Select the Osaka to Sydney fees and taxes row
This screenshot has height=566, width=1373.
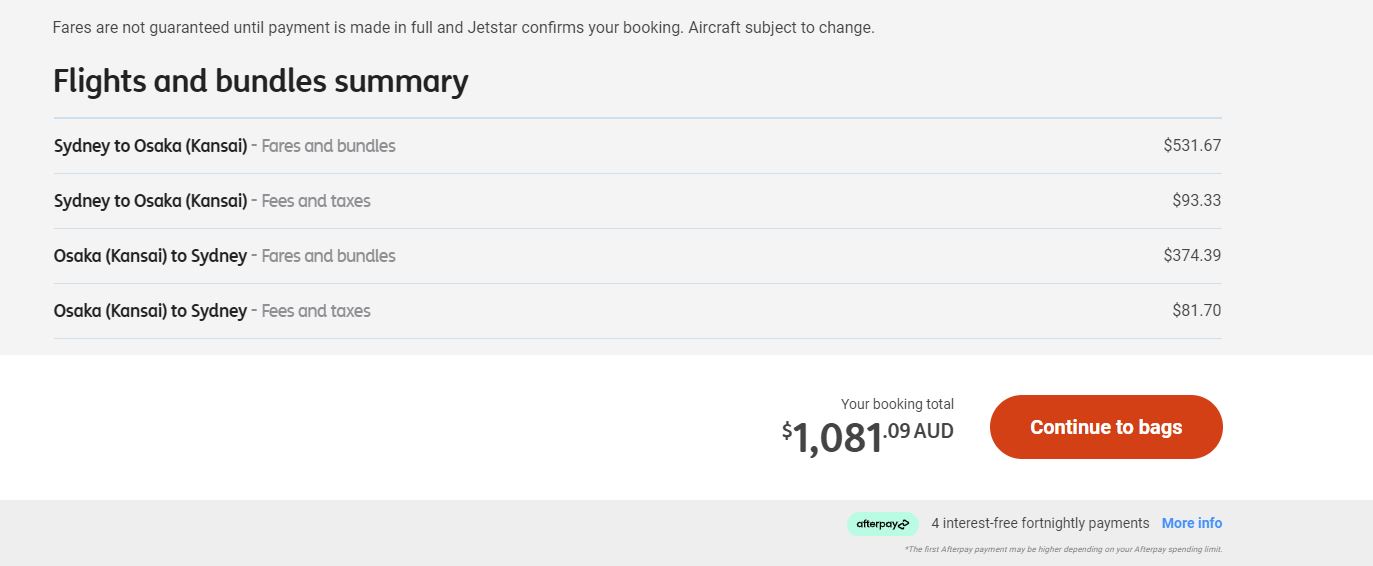coord(637,311)
